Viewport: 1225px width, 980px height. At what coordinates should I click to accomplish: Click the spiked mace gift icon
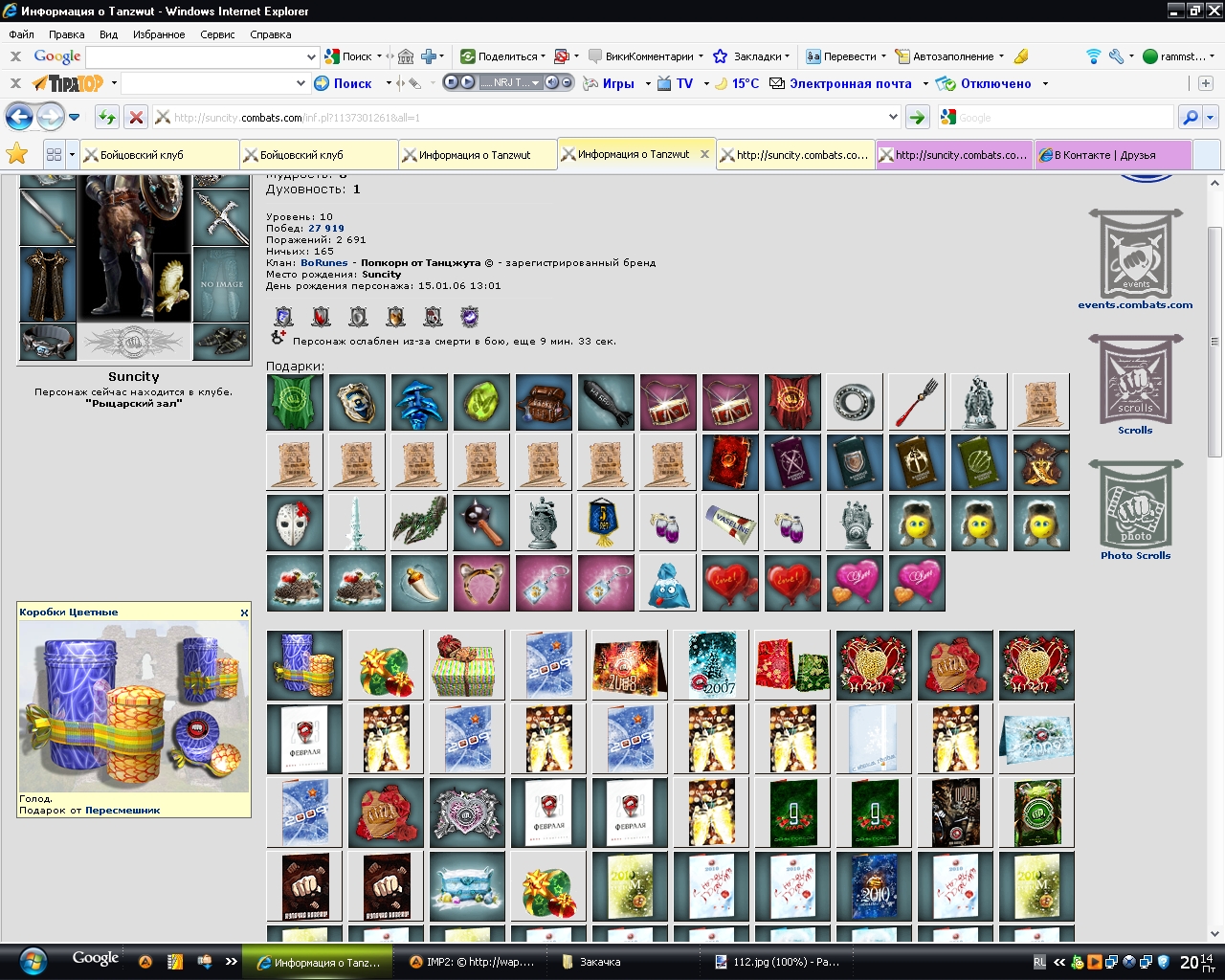(481, 523)
